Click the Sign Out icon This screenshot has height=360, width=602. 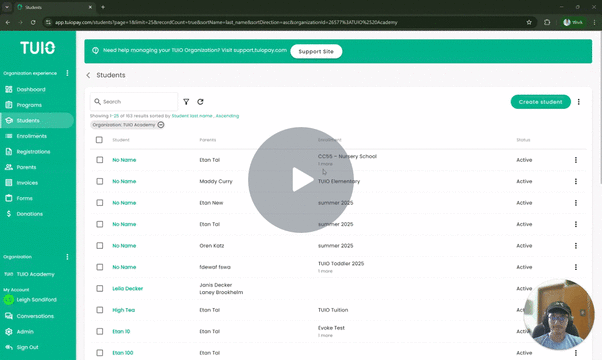[x=9, y=347]
